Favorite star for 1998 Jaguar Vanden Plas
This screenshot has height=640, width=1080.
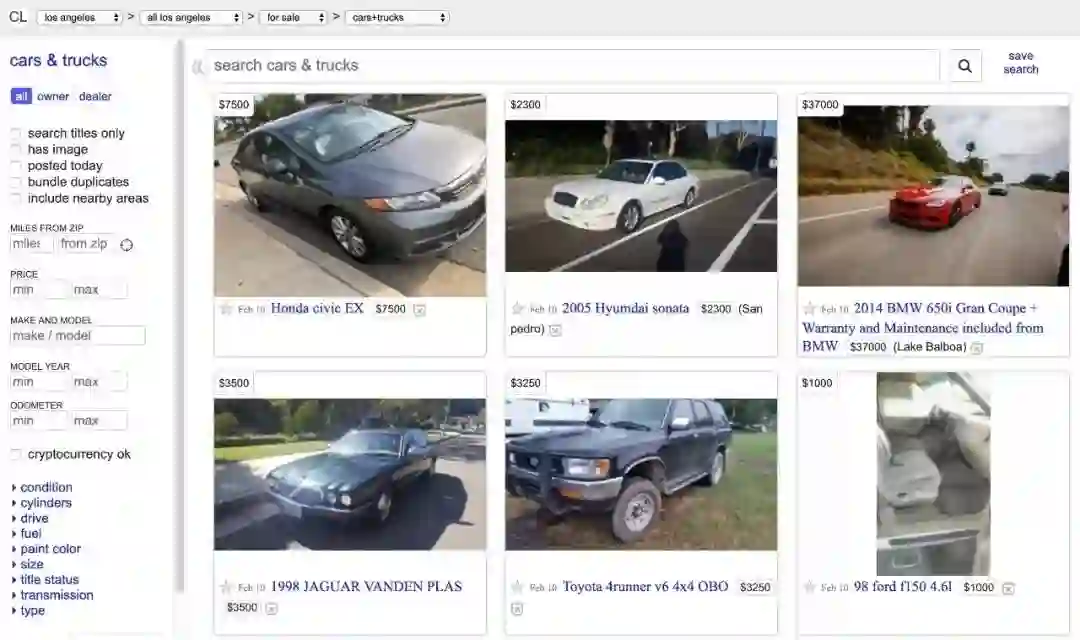click(x=225, y=587)
